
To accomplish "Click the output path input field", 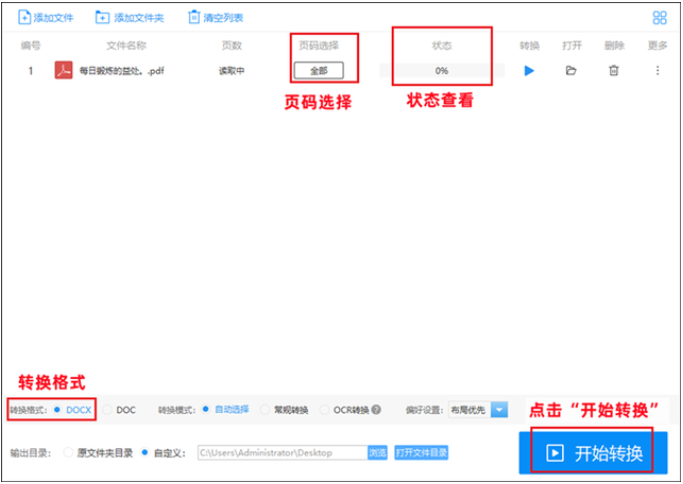I will [283, 453].
